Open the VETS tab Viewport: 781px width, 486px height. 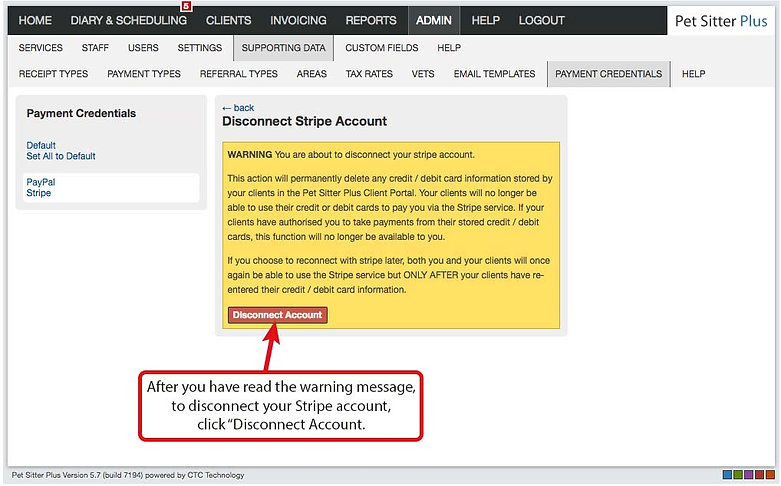click(423, 74)
